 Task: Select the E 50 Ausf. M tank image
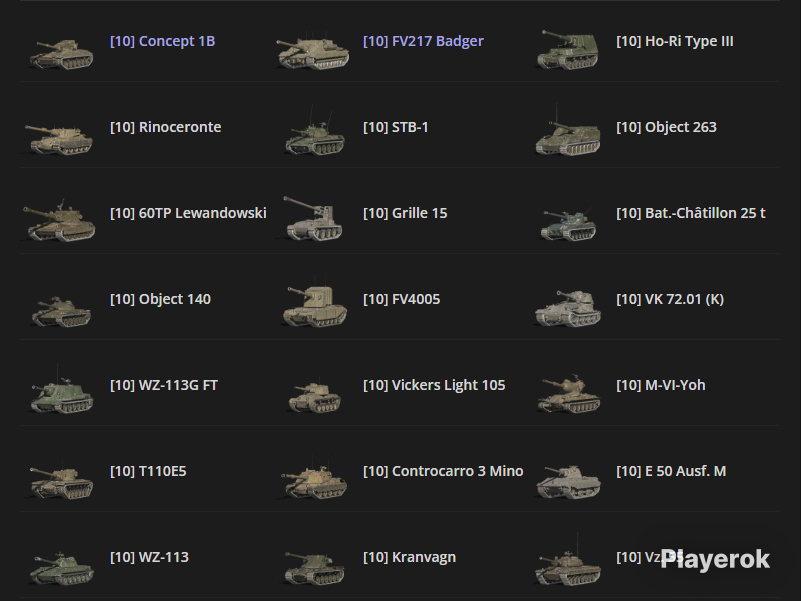pyautogui.click(x=568, y=481)
